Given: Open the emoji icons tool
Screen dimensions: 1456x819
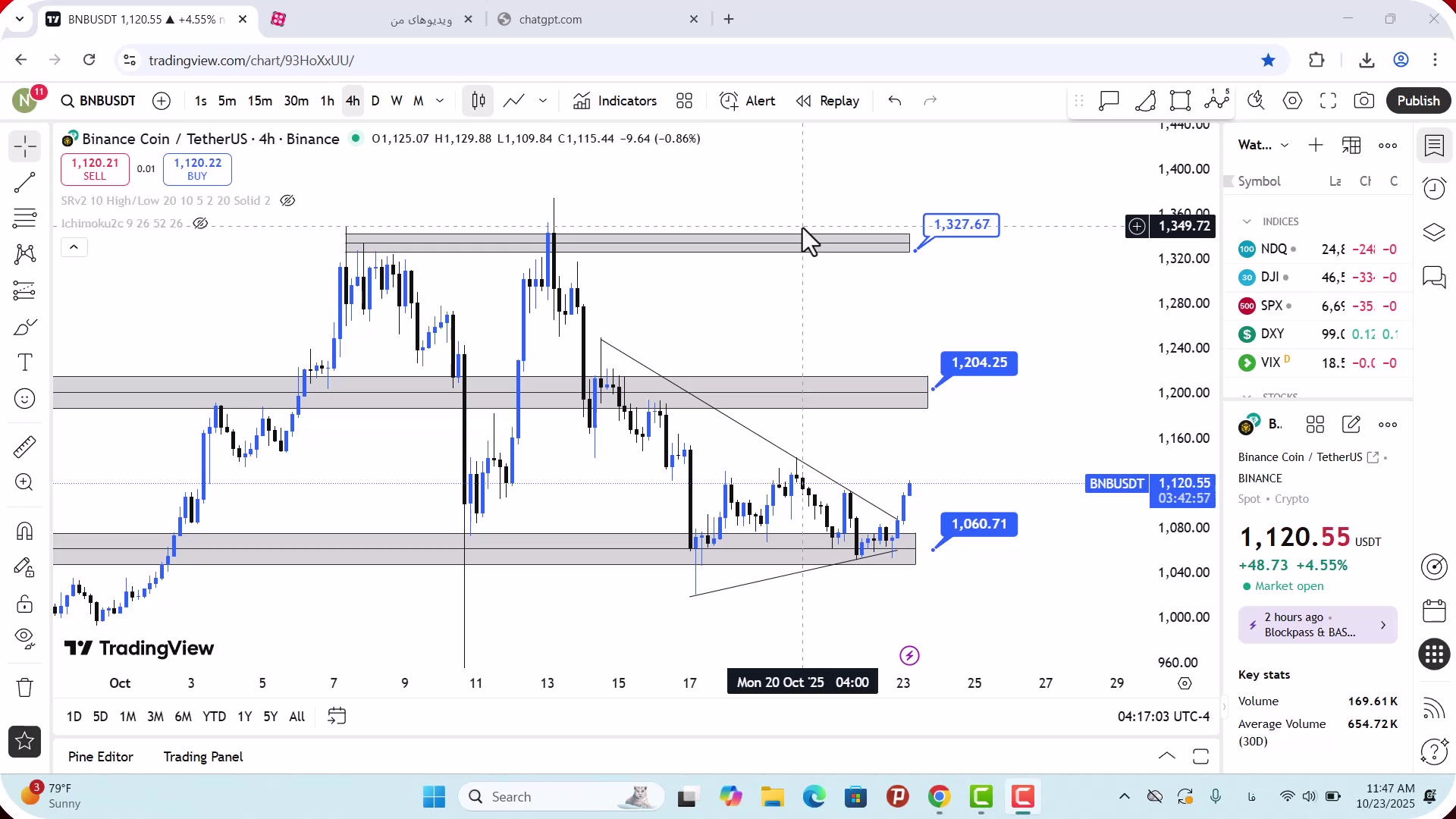Looking at the screenshot, I should point(25,399).
